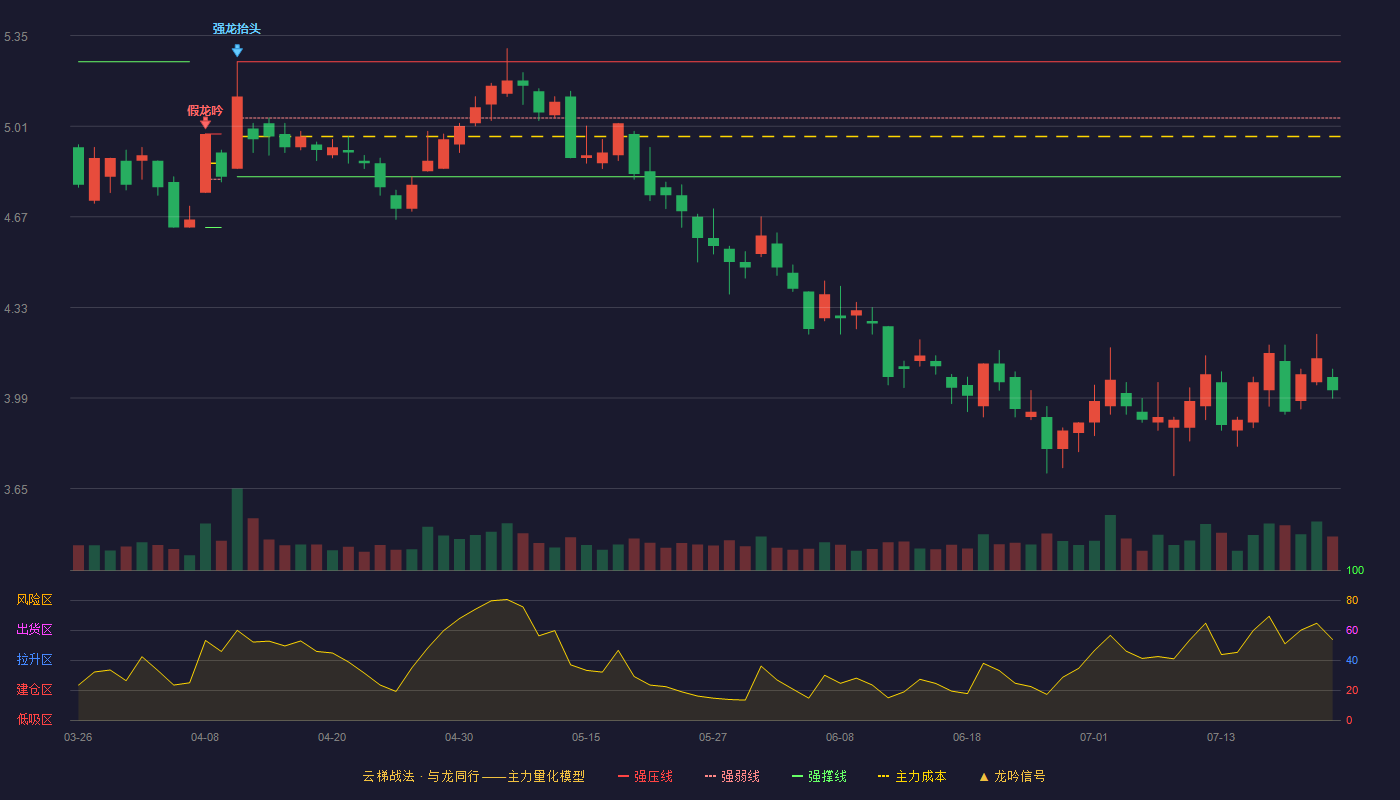Click the 假龙吟 annotation label
The image size is (1400, 800).
pyautogui.click(x=205, y=110)
